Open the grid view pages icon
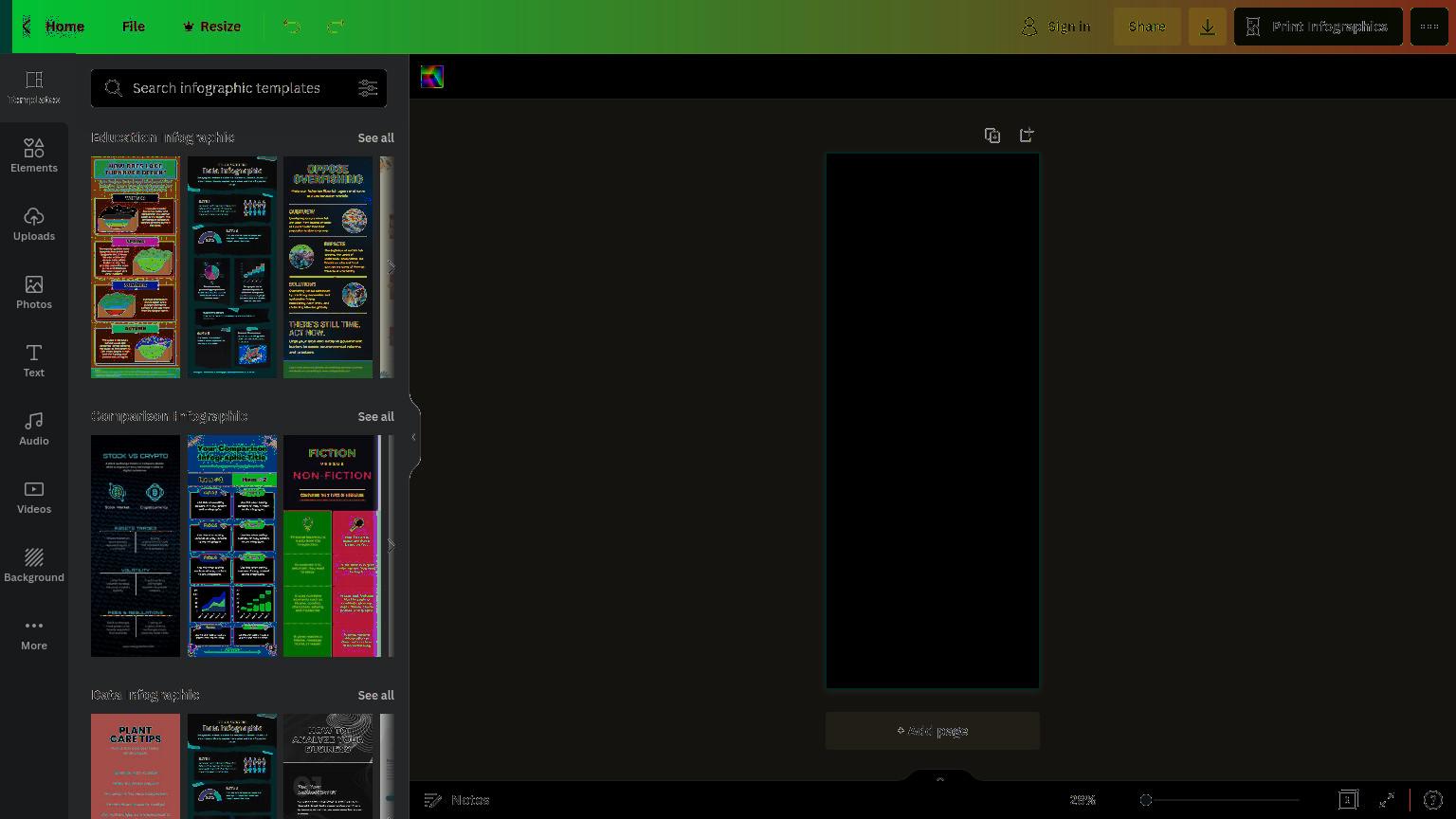This screenshot has width=1456, height=819. (x=1348, y=800)
